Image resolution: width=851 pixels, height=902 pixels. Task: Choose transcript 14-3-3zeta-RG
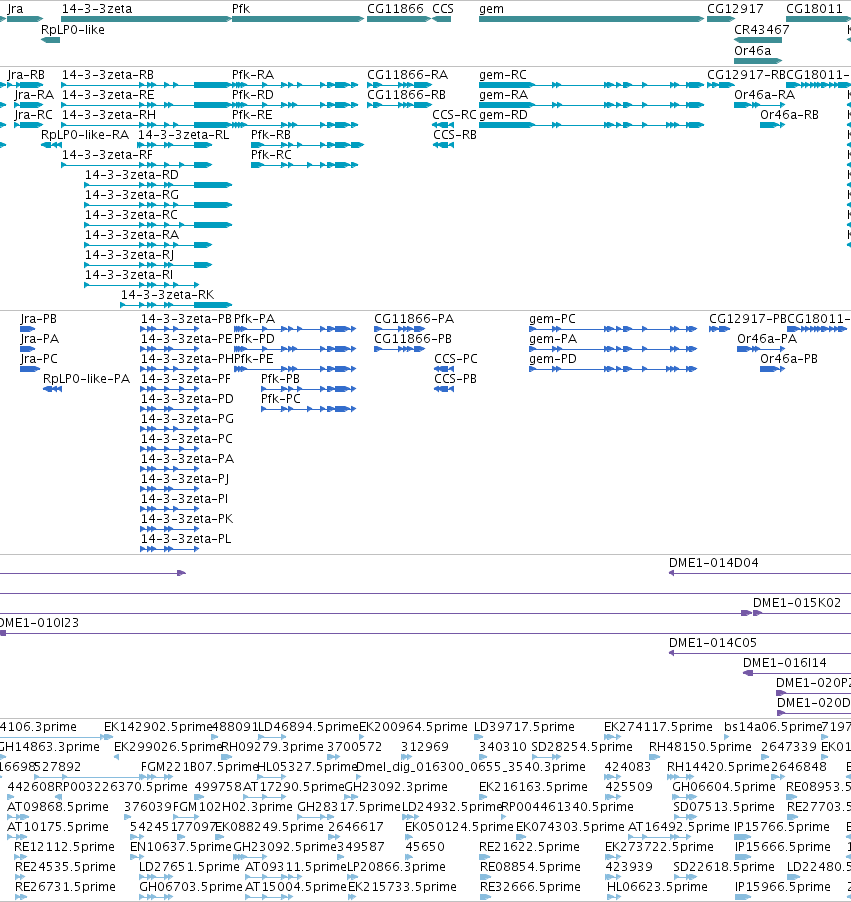tap(132, 195)
